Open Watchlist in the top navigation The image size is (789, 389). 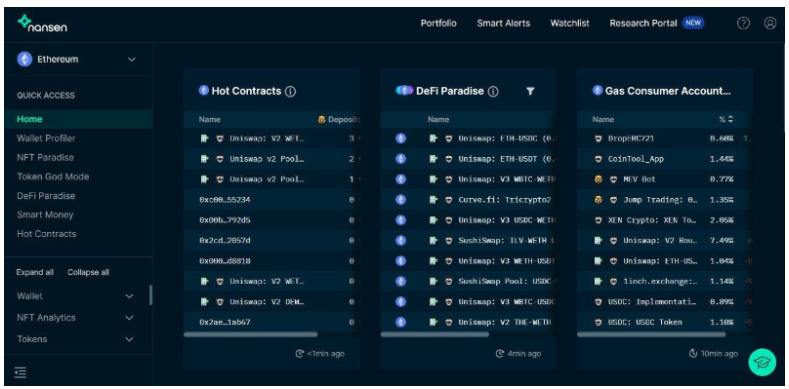pyautogui.click(x=570, y=23)
